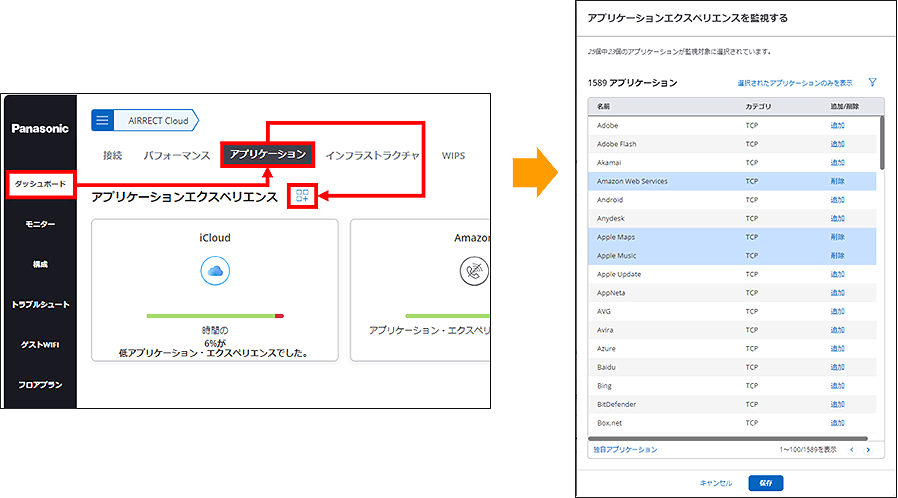Click 追加 for Azure row
This screenshot has height=498, width=898.
coord(837,349)
